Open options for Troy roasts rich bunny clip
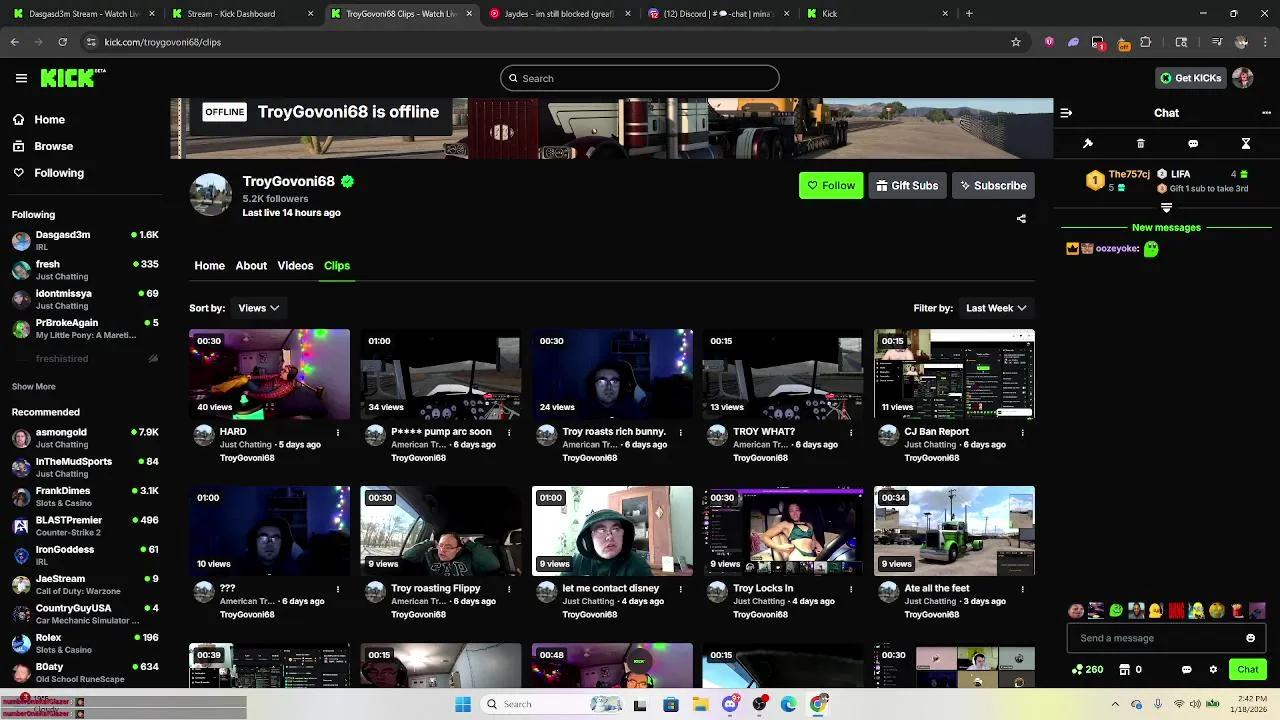The width and height of the screenshot is (1280, 720). pyautogui.click(x=680, y=432)
